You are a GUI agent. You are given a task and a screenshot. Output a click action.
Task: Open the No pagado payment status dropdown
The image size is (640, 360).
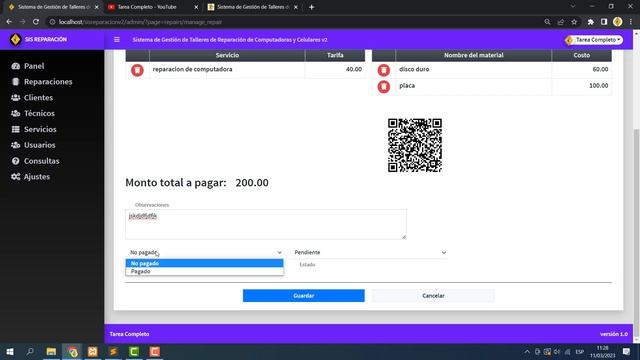tap(204, 253)
